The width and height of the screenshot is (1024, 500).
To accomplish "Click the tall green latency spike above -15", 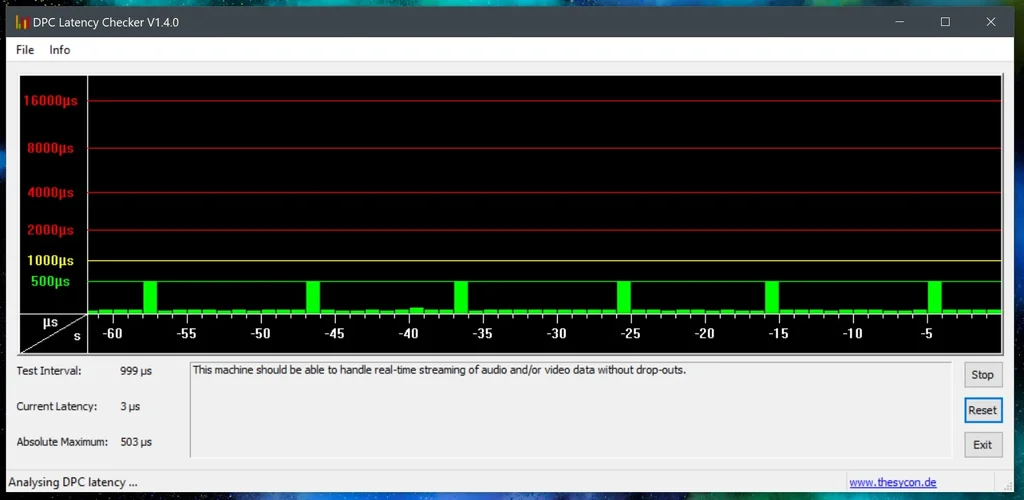I will (x=772, y=297).
